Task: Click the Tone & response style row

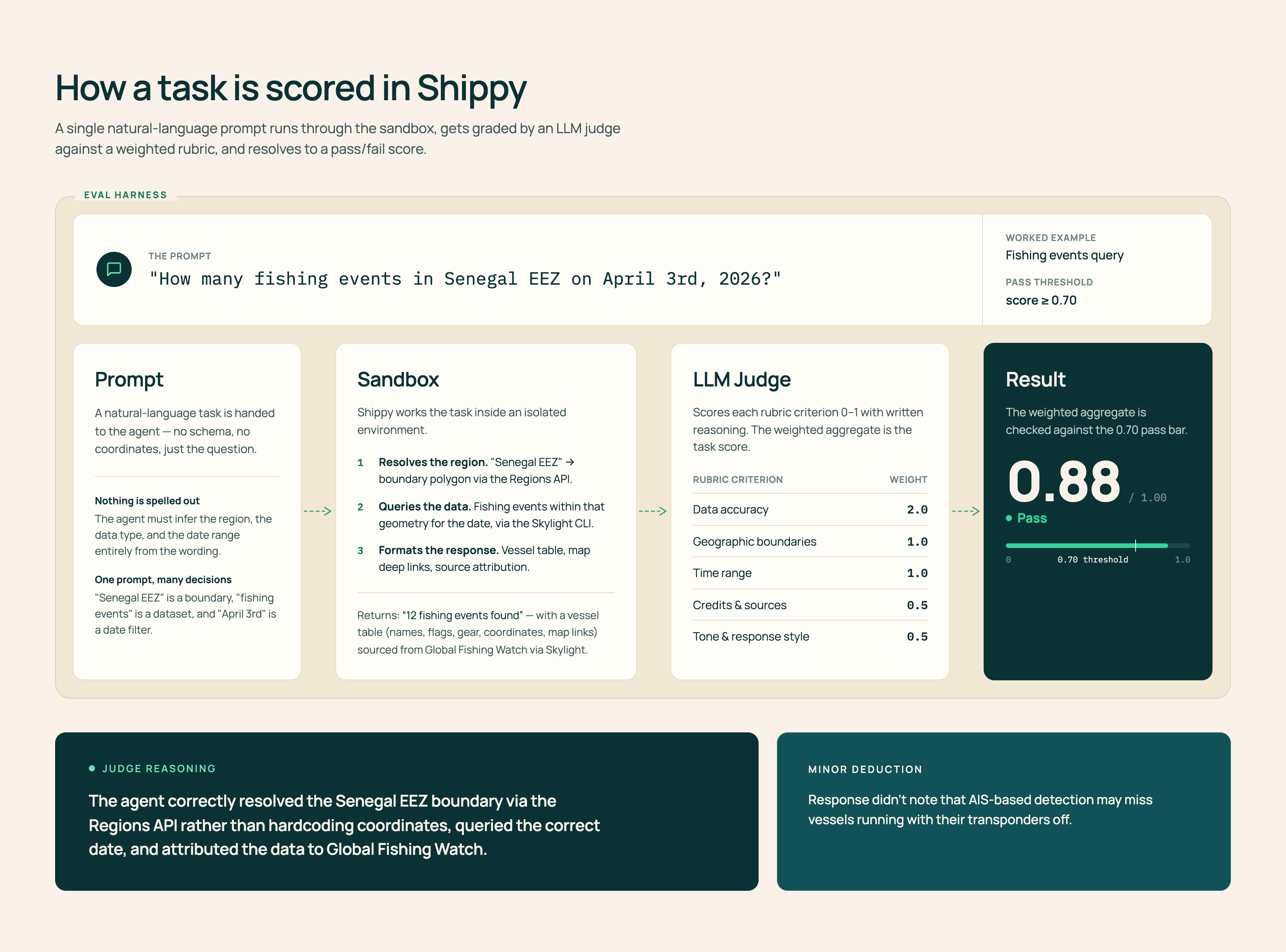Action: 810,636
